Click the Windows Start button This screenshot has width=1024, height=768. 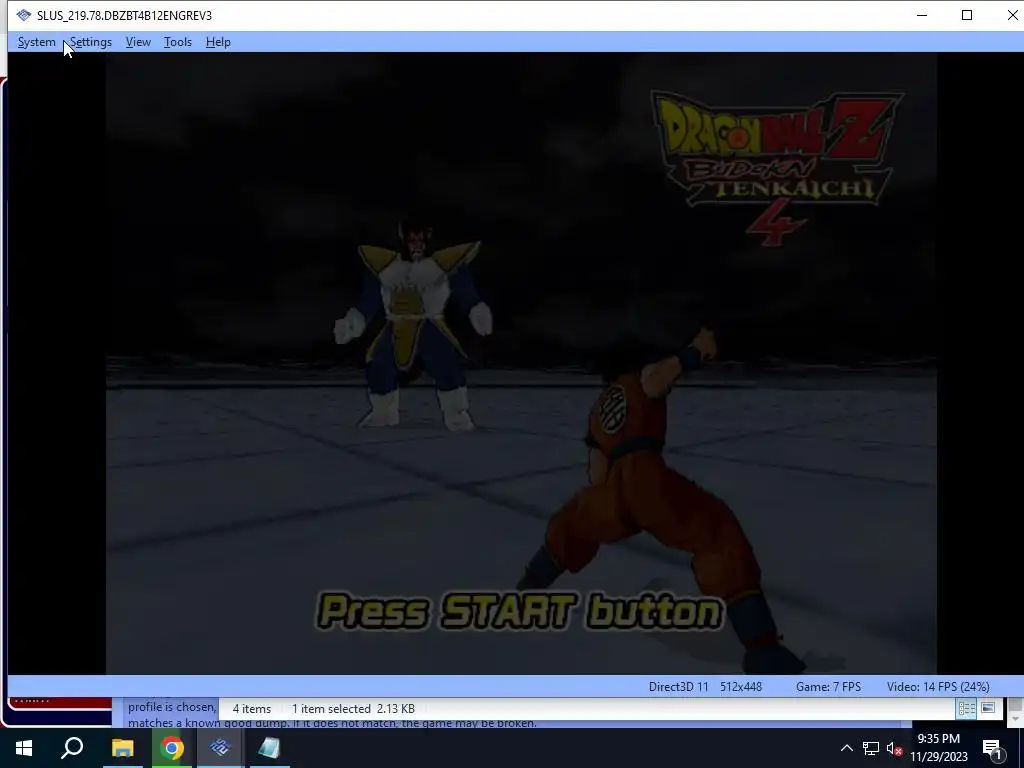pyautogui.click(x=24, y=748)
